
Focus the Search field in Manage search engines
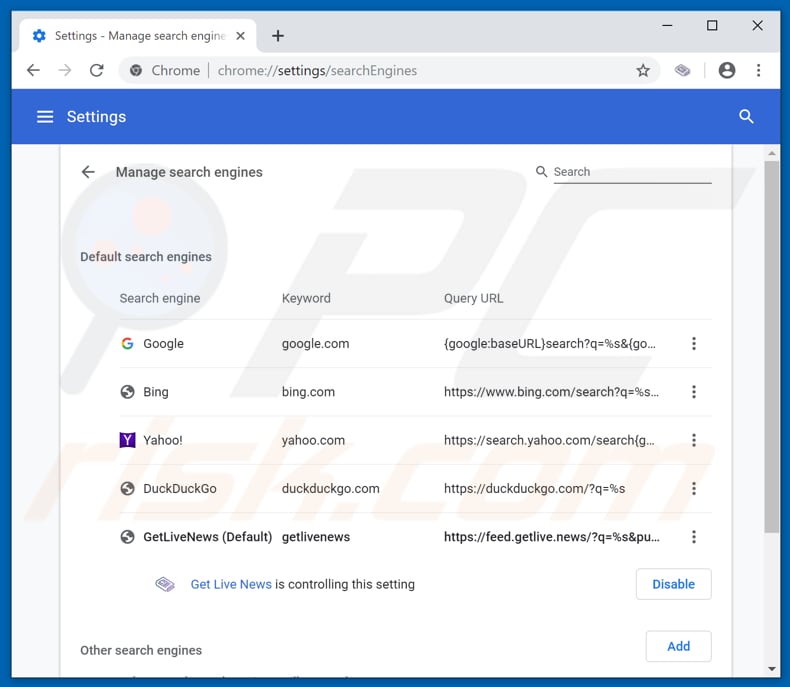pyautogui.click(x=632, y=172)
